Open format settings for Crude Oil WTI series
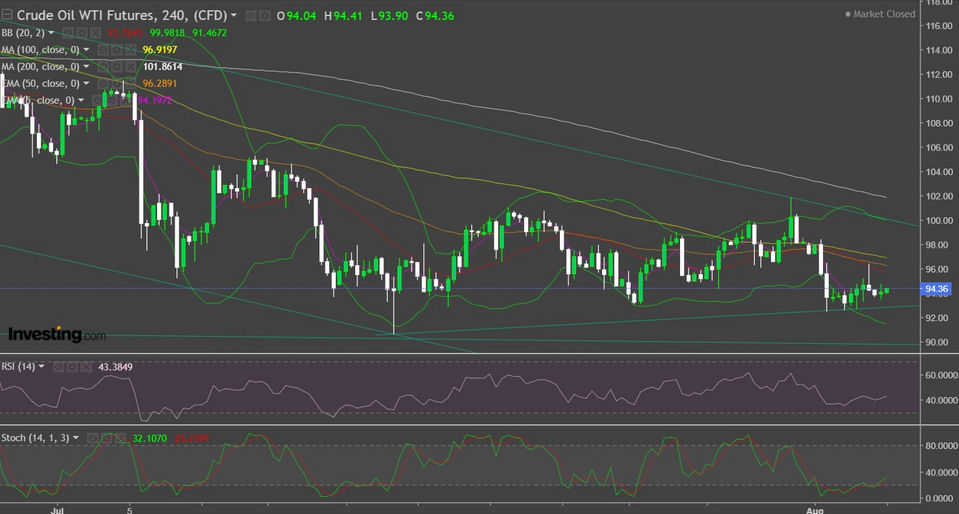 pyautogui.click(x=265, y=15)
